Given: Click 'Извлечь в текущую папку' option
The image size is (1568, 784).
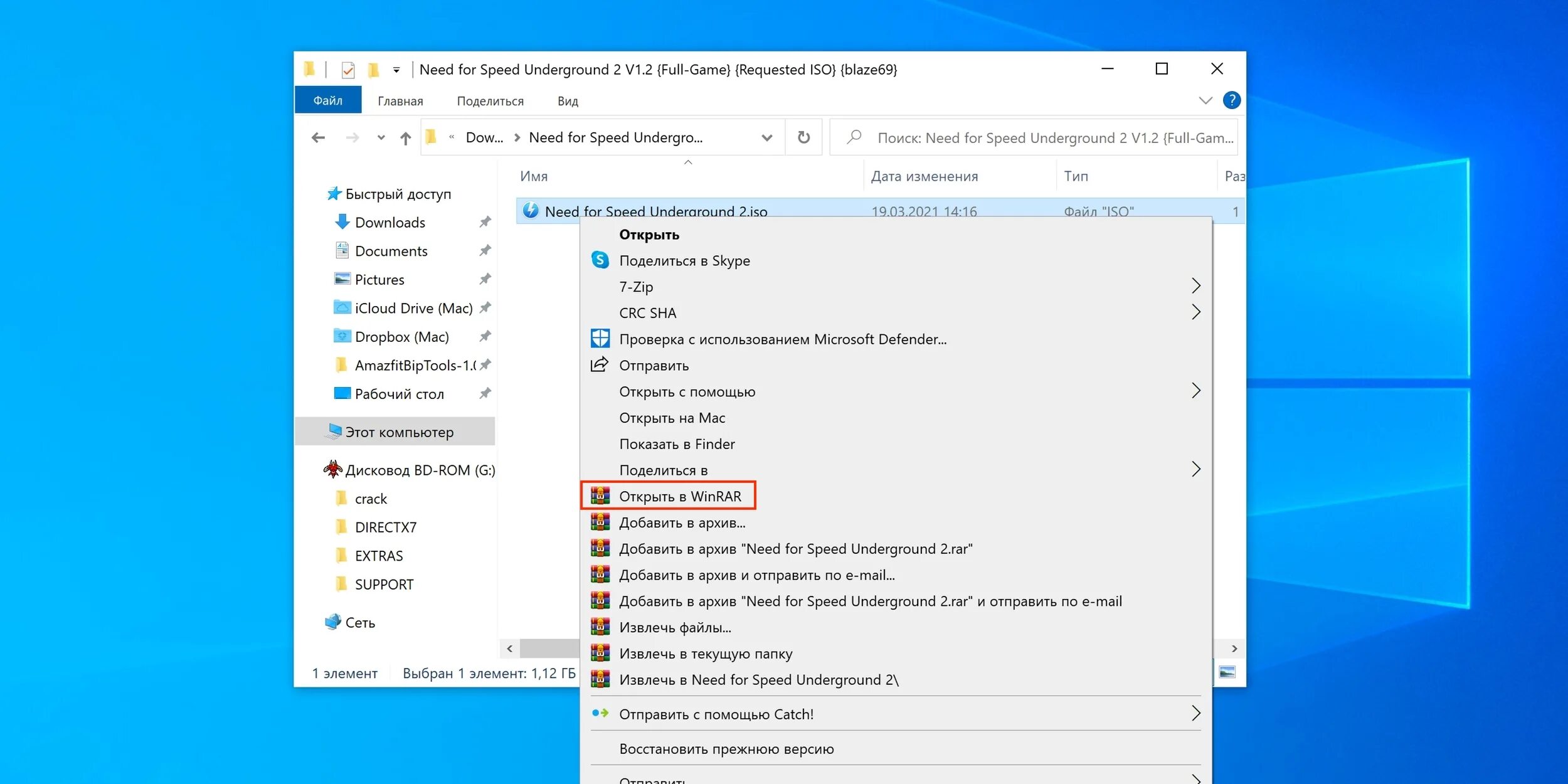Looking at the screenshot, I should tap(706, 653).
